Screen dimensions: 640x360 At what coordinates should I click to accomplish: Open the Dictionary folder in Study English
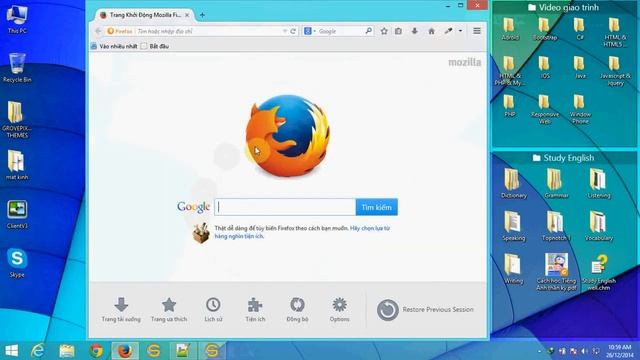(x=513, y=183)
